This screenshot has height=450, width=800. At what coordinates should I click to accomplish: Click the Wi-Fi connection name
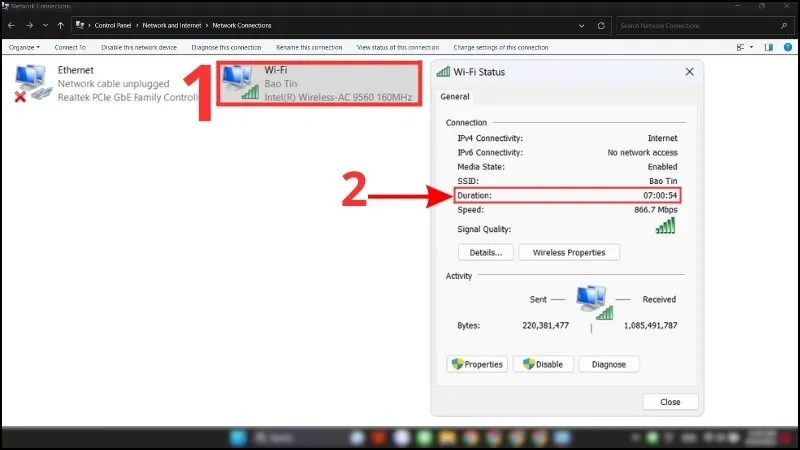[276, 70]
